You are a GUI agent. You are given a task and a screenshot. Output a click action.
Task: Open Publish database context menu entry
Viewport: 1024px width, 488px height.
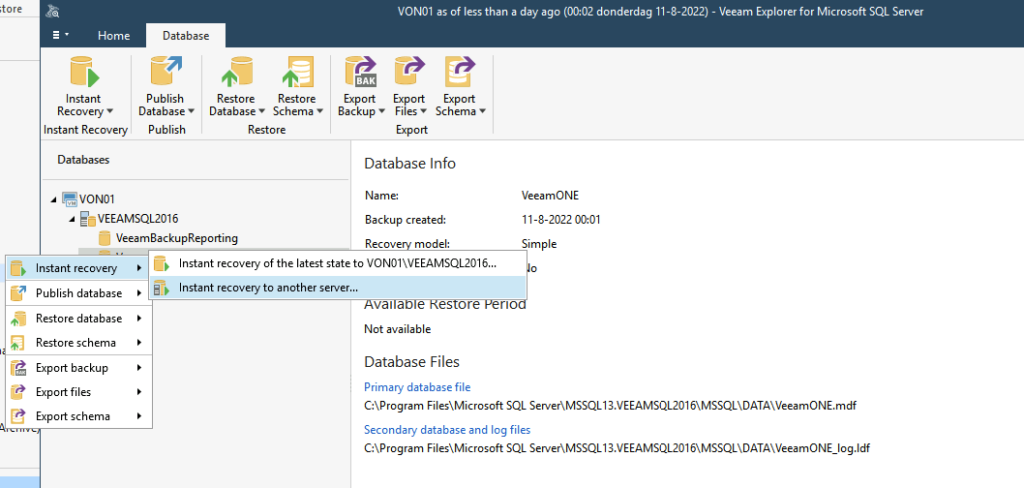pos(78,293)
